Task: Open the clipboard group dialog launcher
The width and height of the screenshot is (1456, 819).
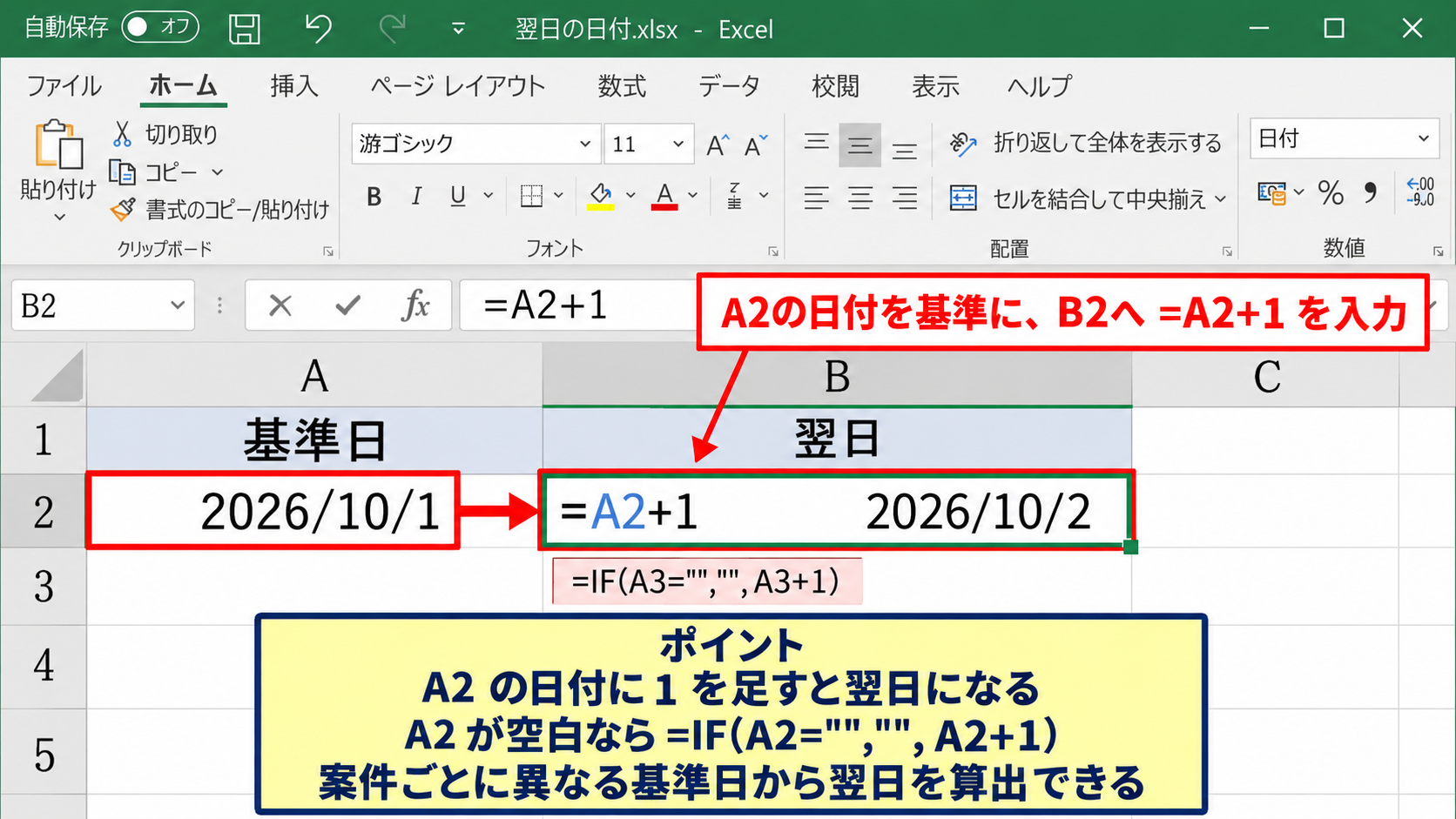Action: (328, 252)
